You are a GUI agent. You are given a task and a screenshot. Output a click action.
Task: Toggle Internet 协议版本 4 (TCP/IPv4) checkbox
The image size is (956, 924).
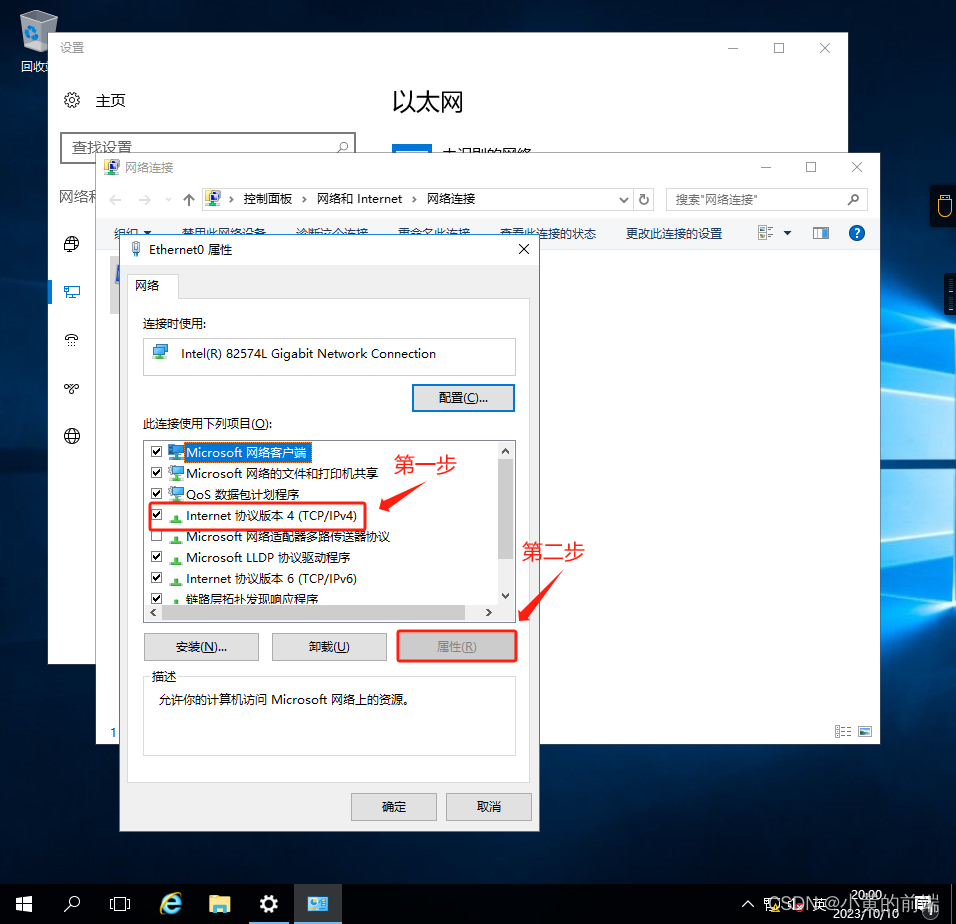pos(157,514)
